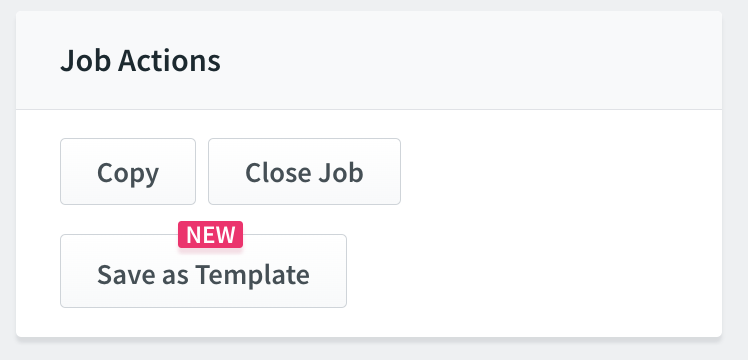The image size is (748, 360).
Task: Choose Close Job from the Job Actions
Action: point(304,172)
